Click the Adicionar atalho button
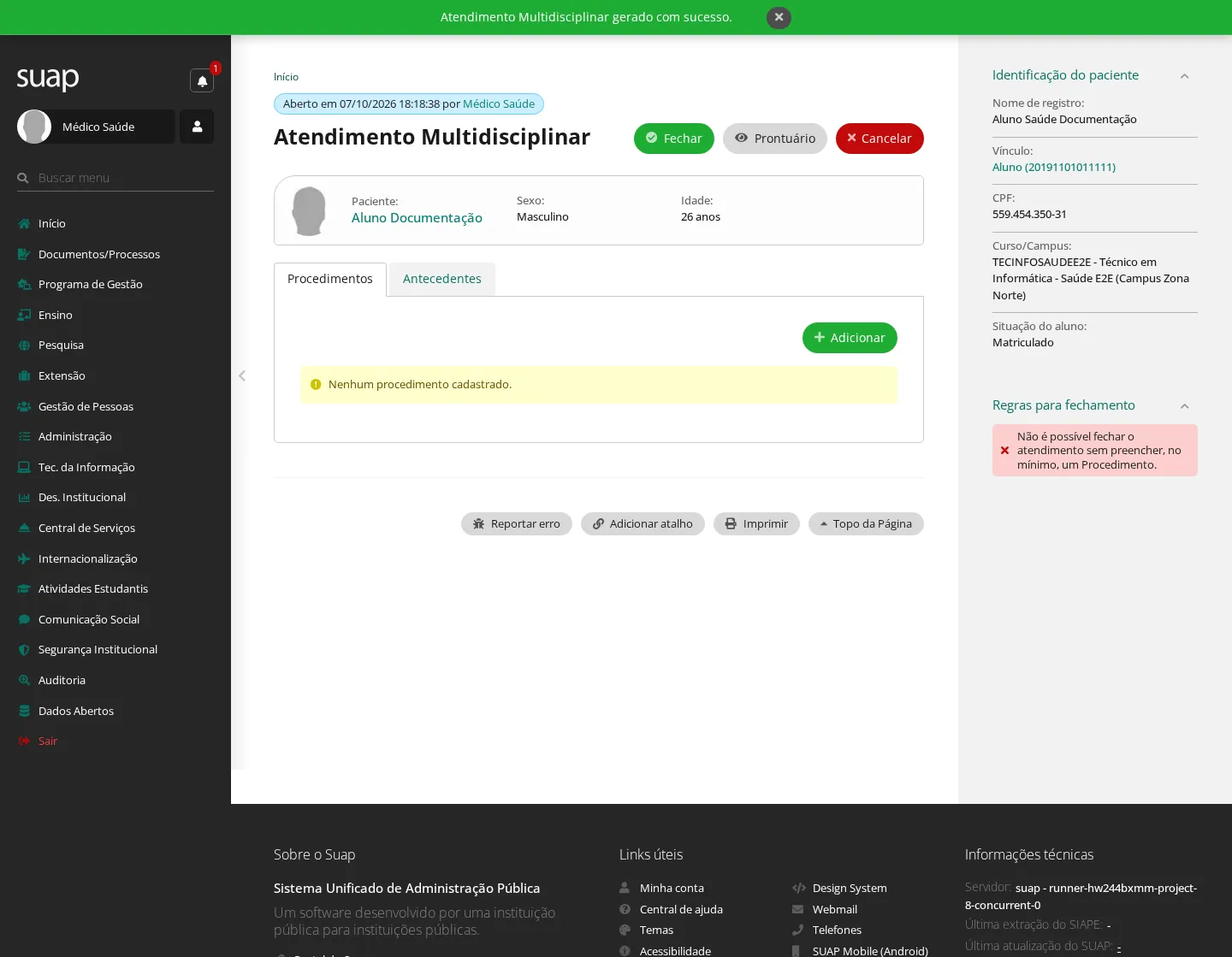The image size is (1232, 957). [643, 523]
